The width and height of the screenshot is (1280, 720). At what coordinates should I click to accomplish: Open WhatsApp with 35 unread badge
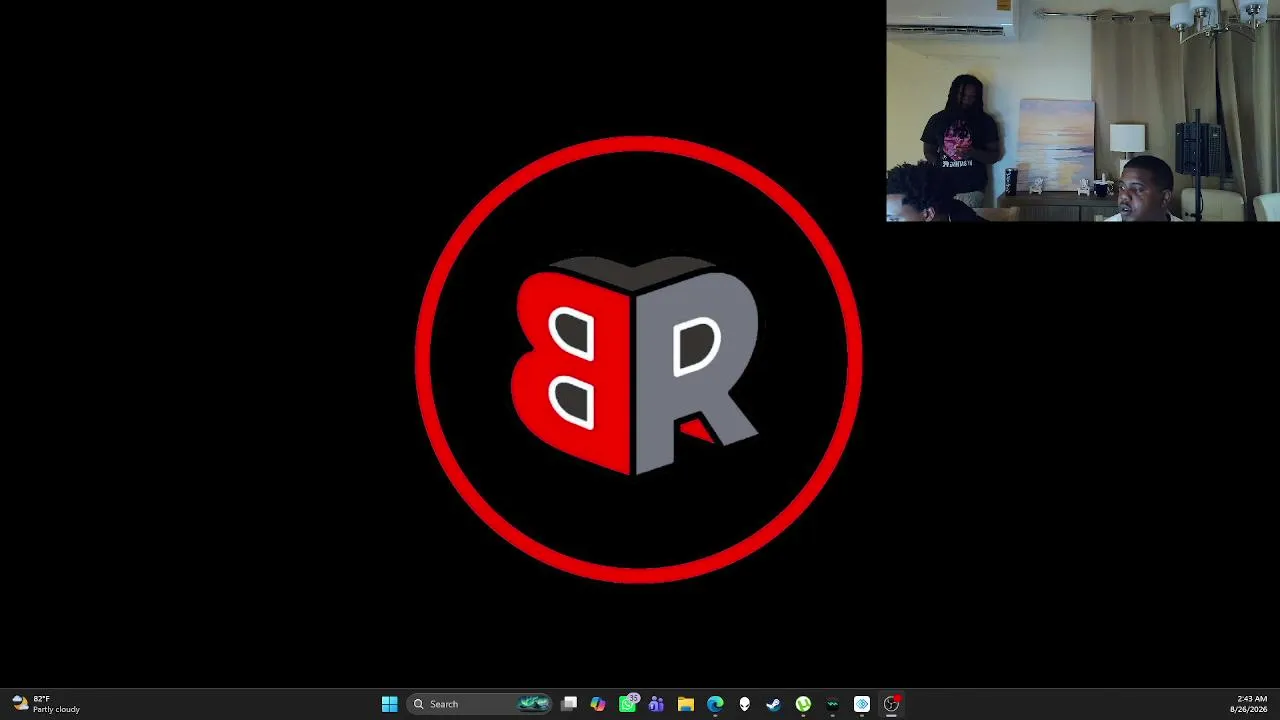628,704
